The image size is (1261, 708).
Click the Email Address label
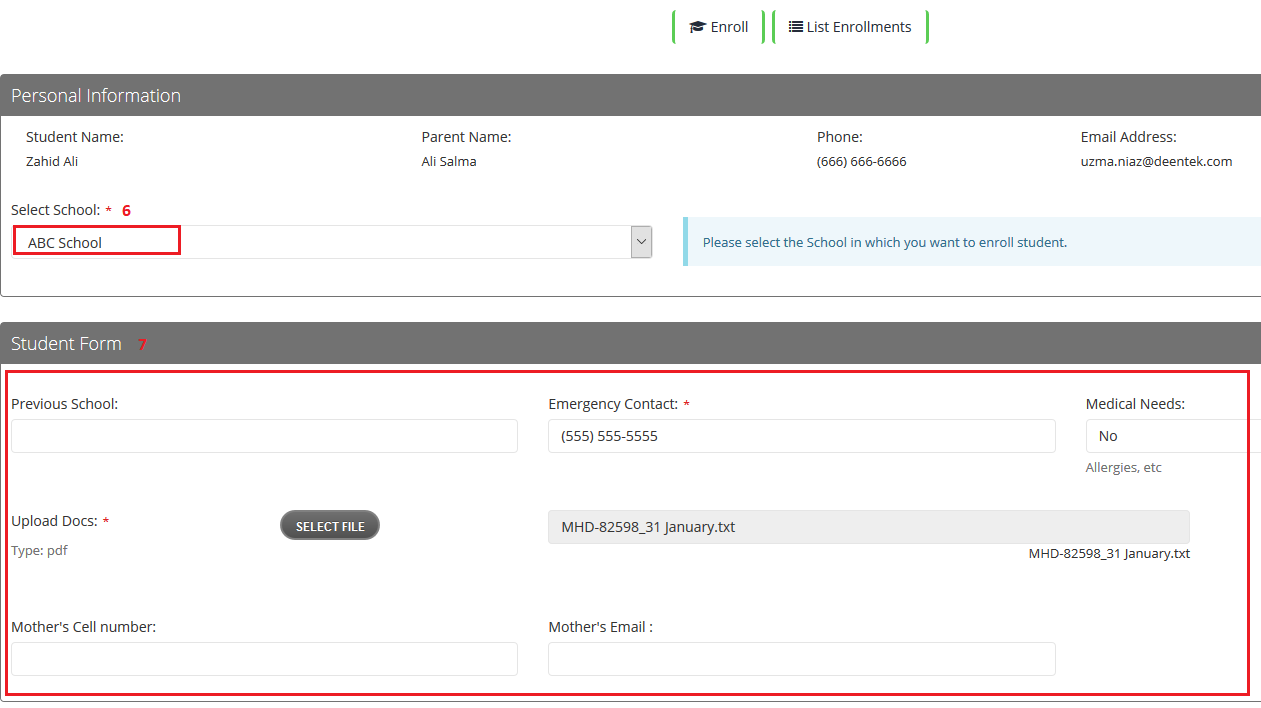click(1129, 137)
